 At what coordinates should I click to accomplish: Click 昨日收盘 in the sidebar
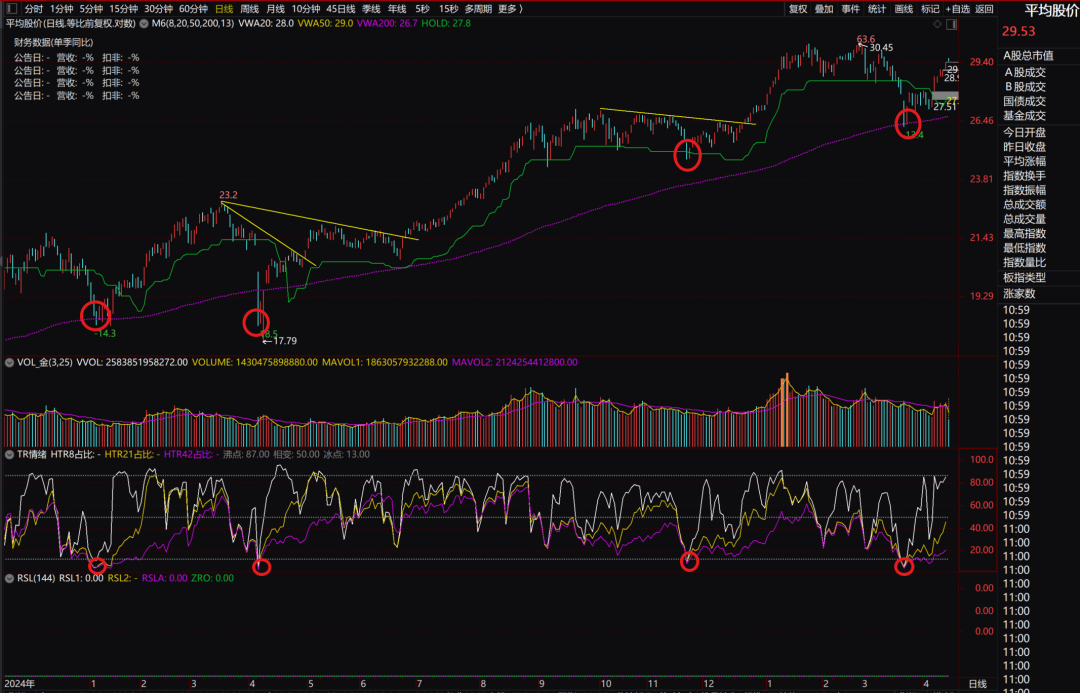click(x=1024, y=147)
